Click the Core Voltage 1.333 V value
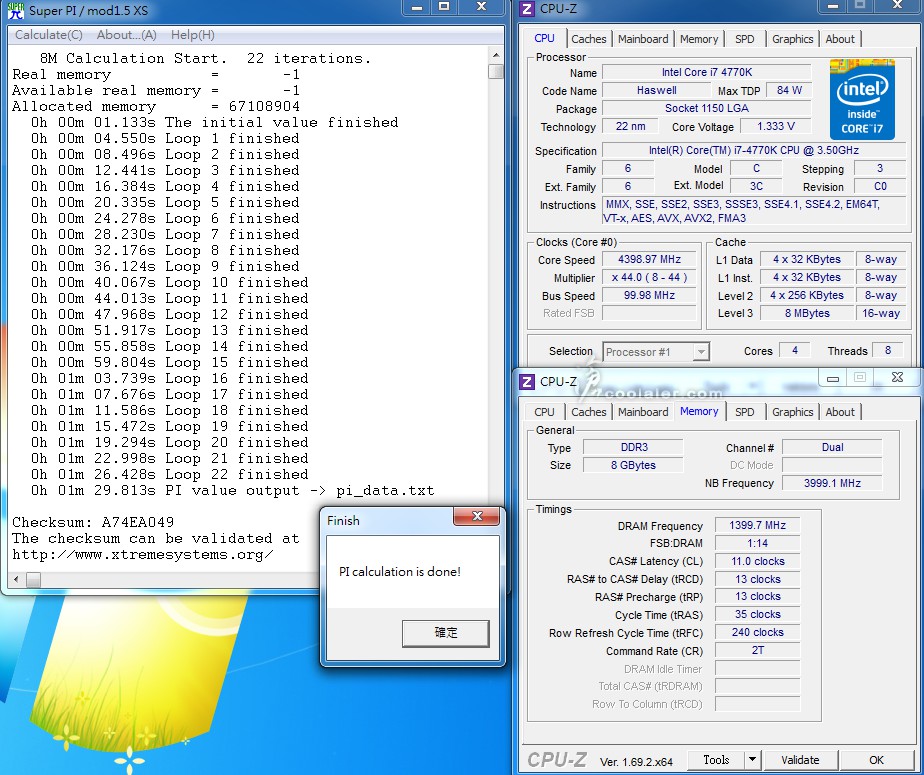The image size is (924, 775). click(x=776, y=126)
